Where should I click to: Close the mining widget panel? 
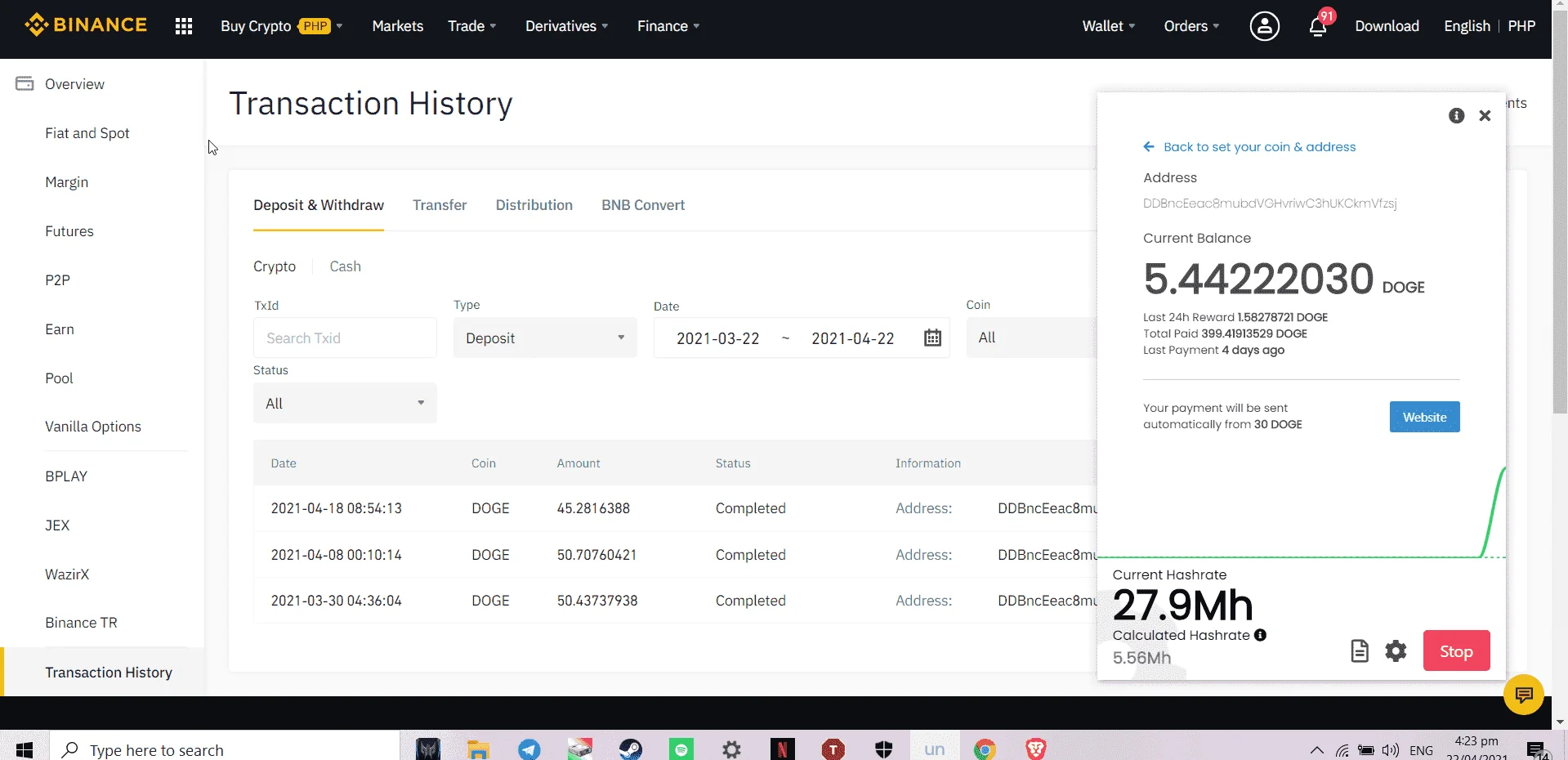[1485, 116]
